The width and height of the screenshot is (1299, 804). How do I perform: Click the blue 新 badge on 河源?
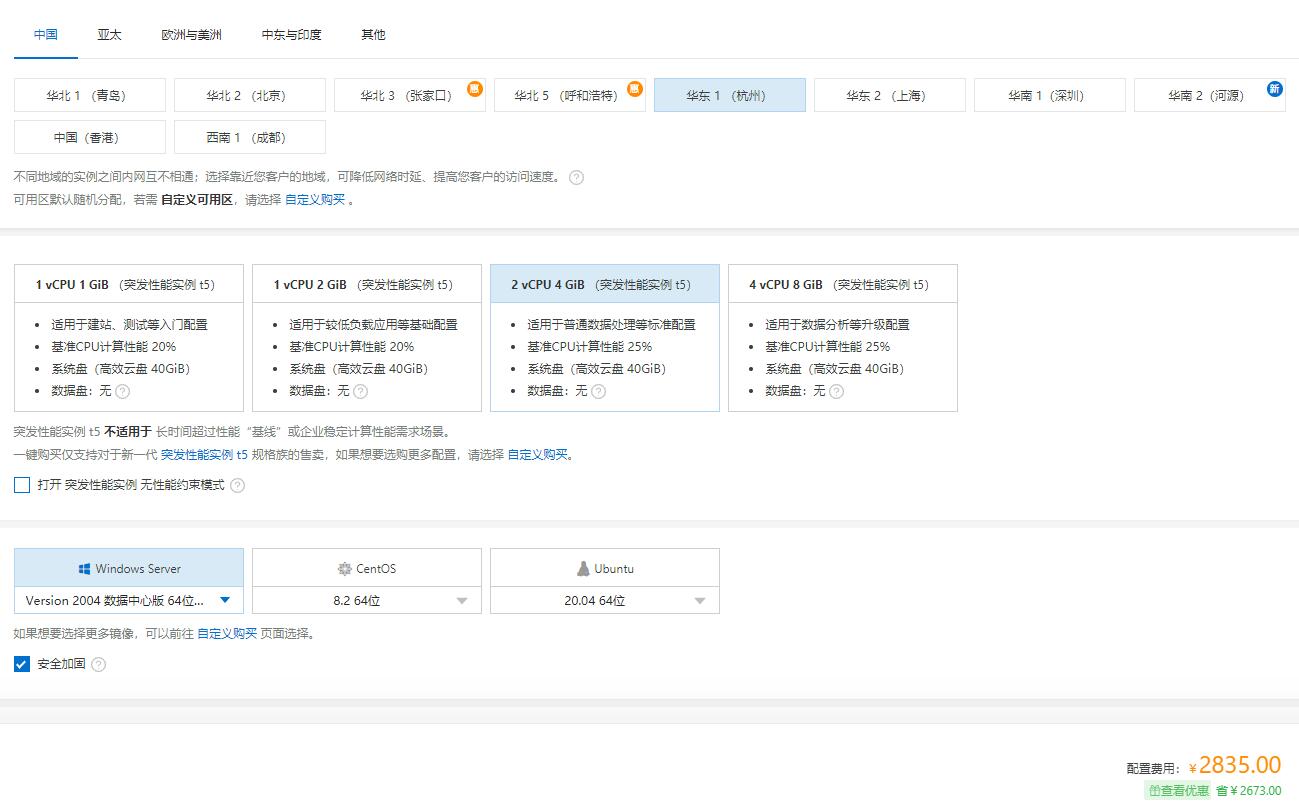(x=1274, y=88)
